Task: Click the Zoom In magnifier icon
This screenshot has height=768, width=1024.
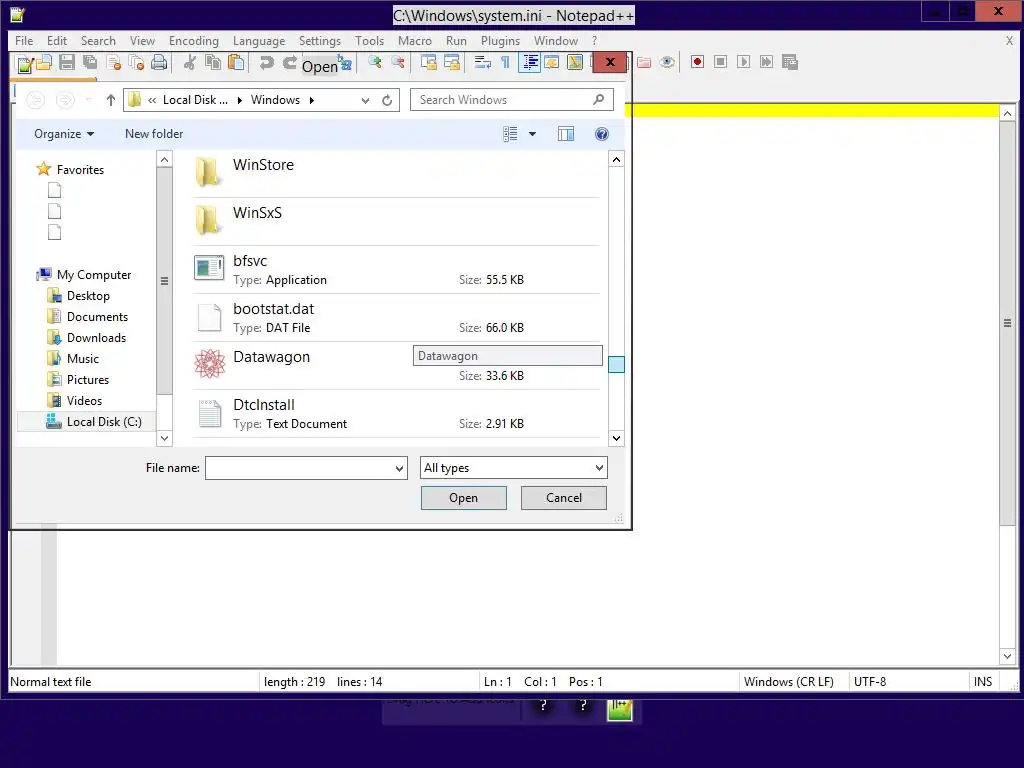Action: [x=375, y=62]
